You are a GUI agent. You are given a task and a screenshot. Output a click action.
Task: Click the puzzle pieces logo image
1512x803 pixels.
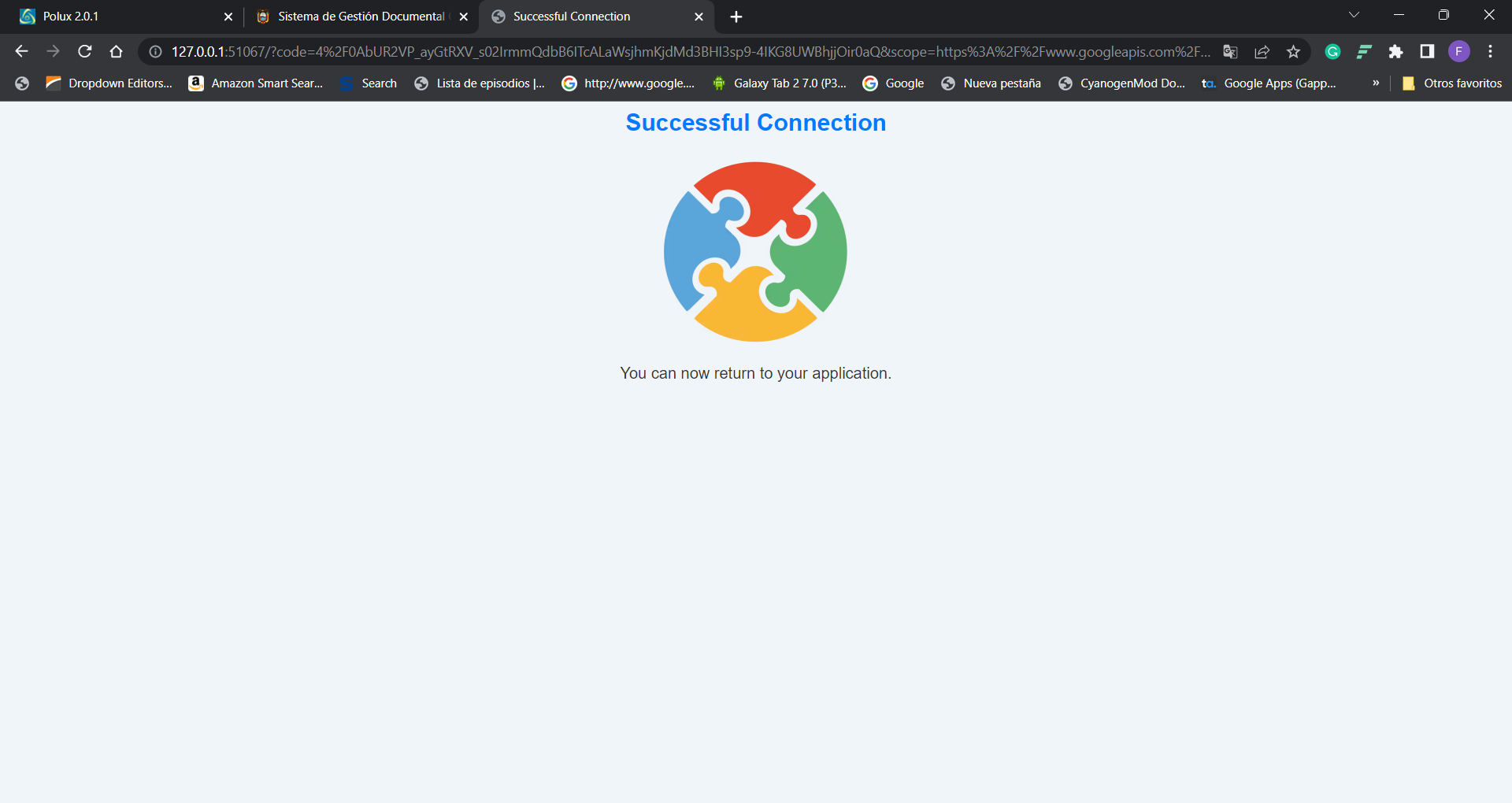pos(755,252)
